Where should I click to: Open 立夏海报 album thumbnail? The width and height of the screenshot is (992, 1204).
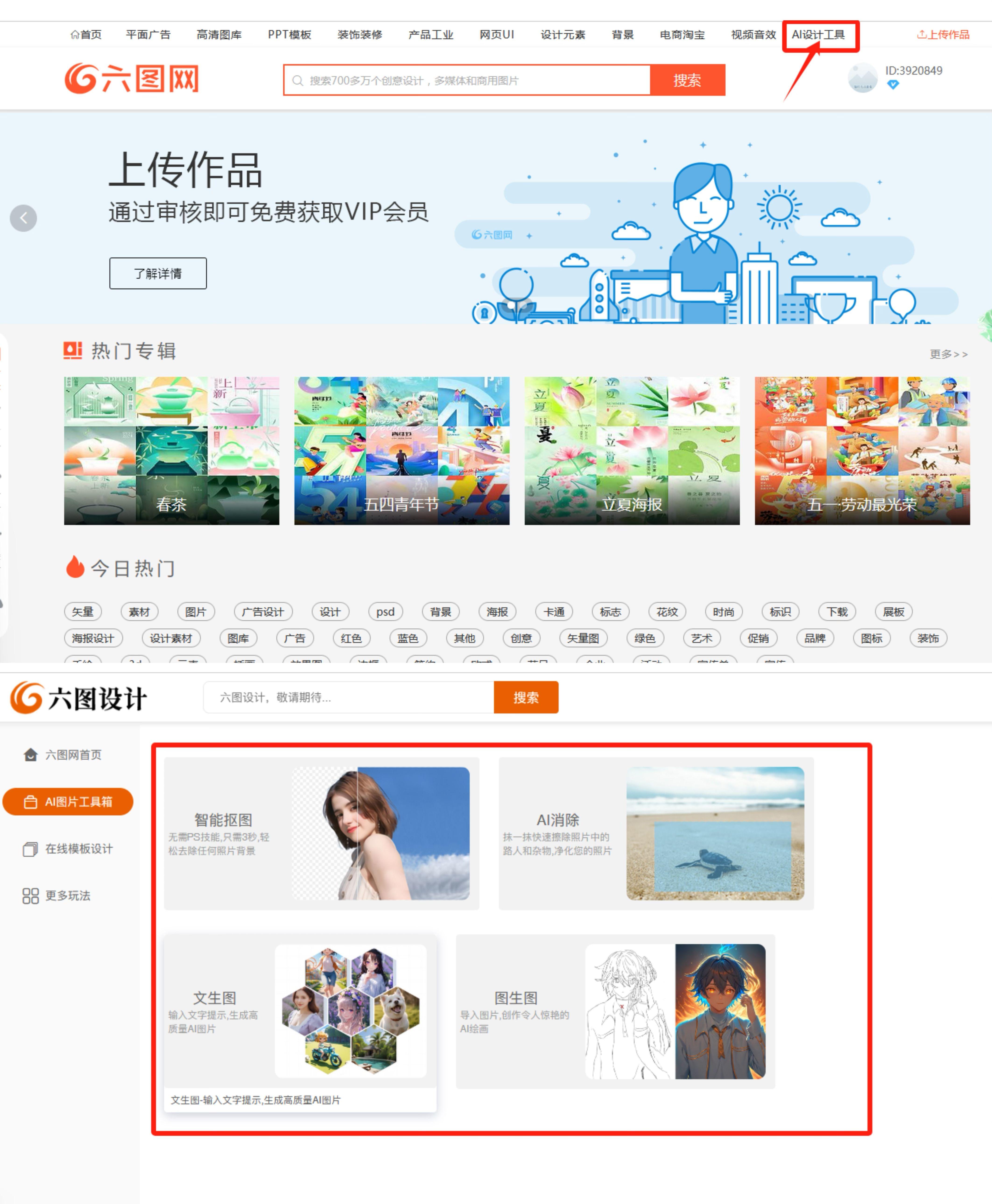[632, 450]
